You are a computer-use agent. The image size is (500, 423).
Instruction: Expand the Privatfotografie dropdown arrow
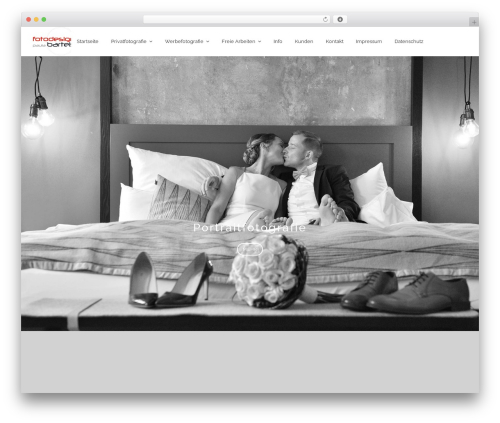[151, 42]
